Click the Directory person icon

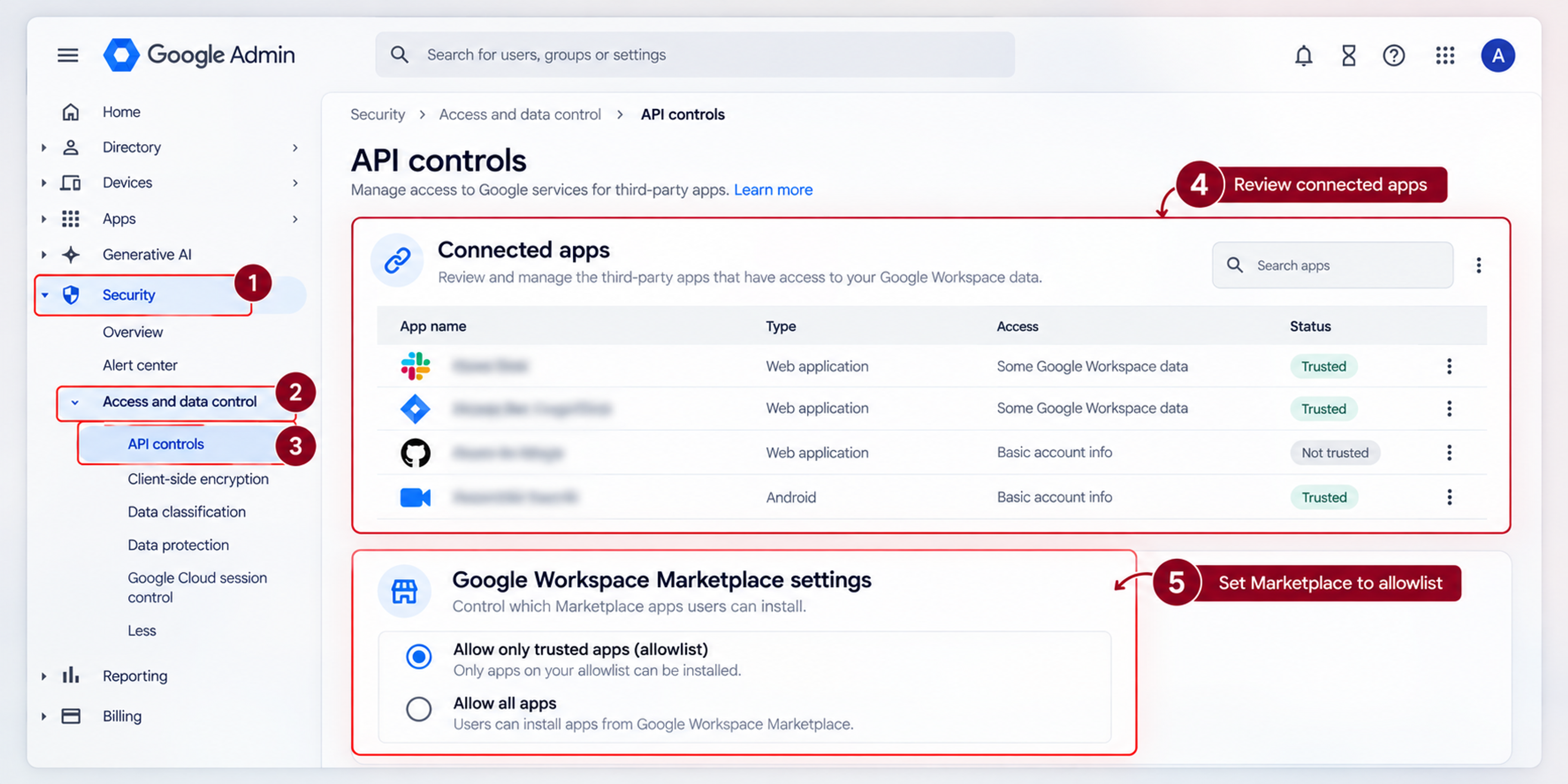[x=71, y=147]
